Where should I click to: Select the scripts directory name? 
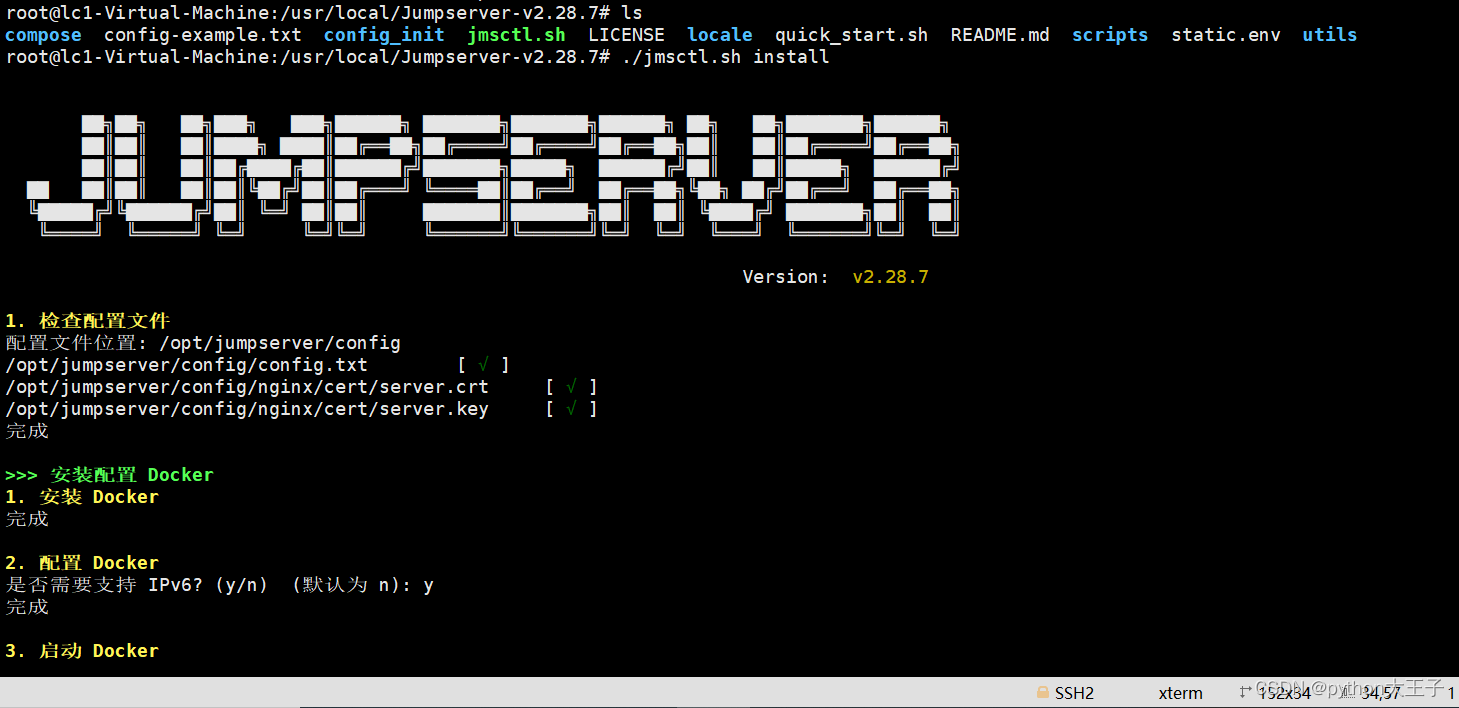coord(1110,34)
